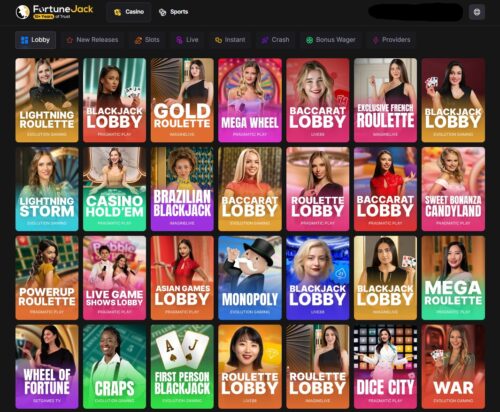
Task: Open the Pragmatic Play Blackjack Lobby in top row
Action: [x=114, y=100]
